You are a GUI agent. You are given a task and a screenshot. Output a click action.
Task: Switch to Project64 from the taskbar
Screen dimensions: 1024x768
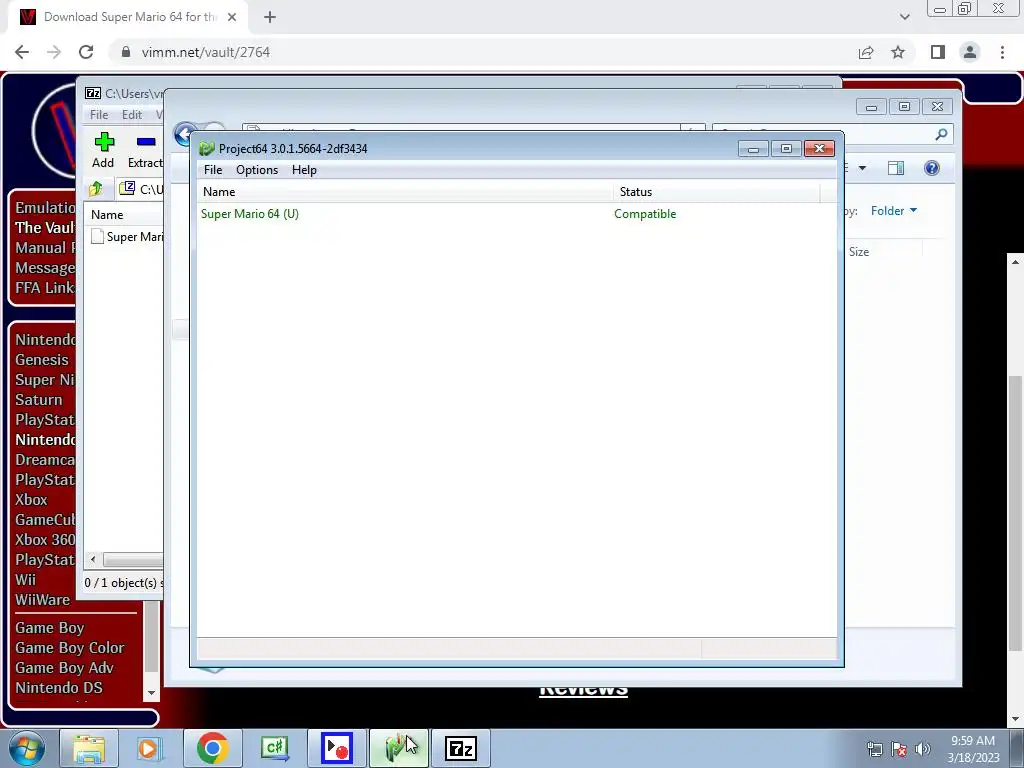[x=398, y=748]
